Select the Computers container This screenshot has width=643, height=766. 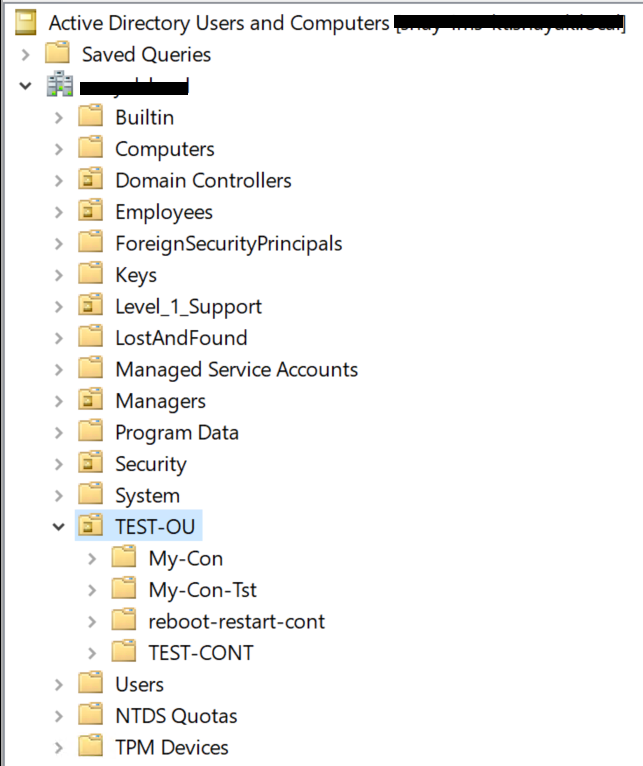tap(164, 149)
